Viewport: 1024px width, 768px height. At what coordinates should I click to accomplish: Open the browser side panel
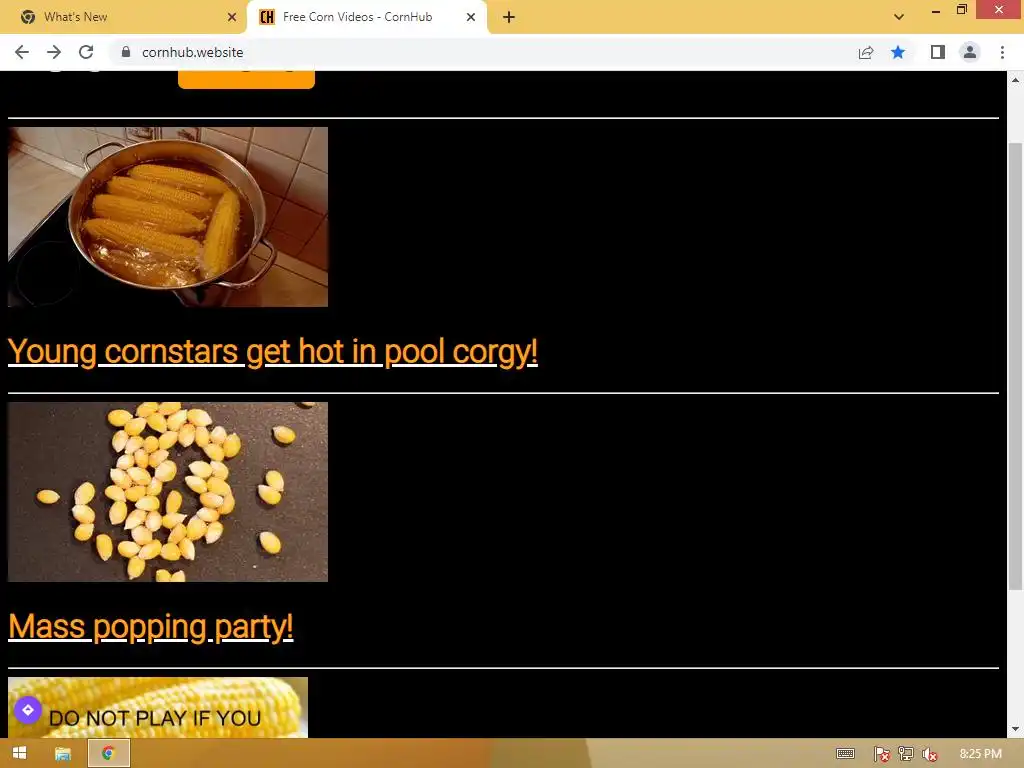point(938,52)
